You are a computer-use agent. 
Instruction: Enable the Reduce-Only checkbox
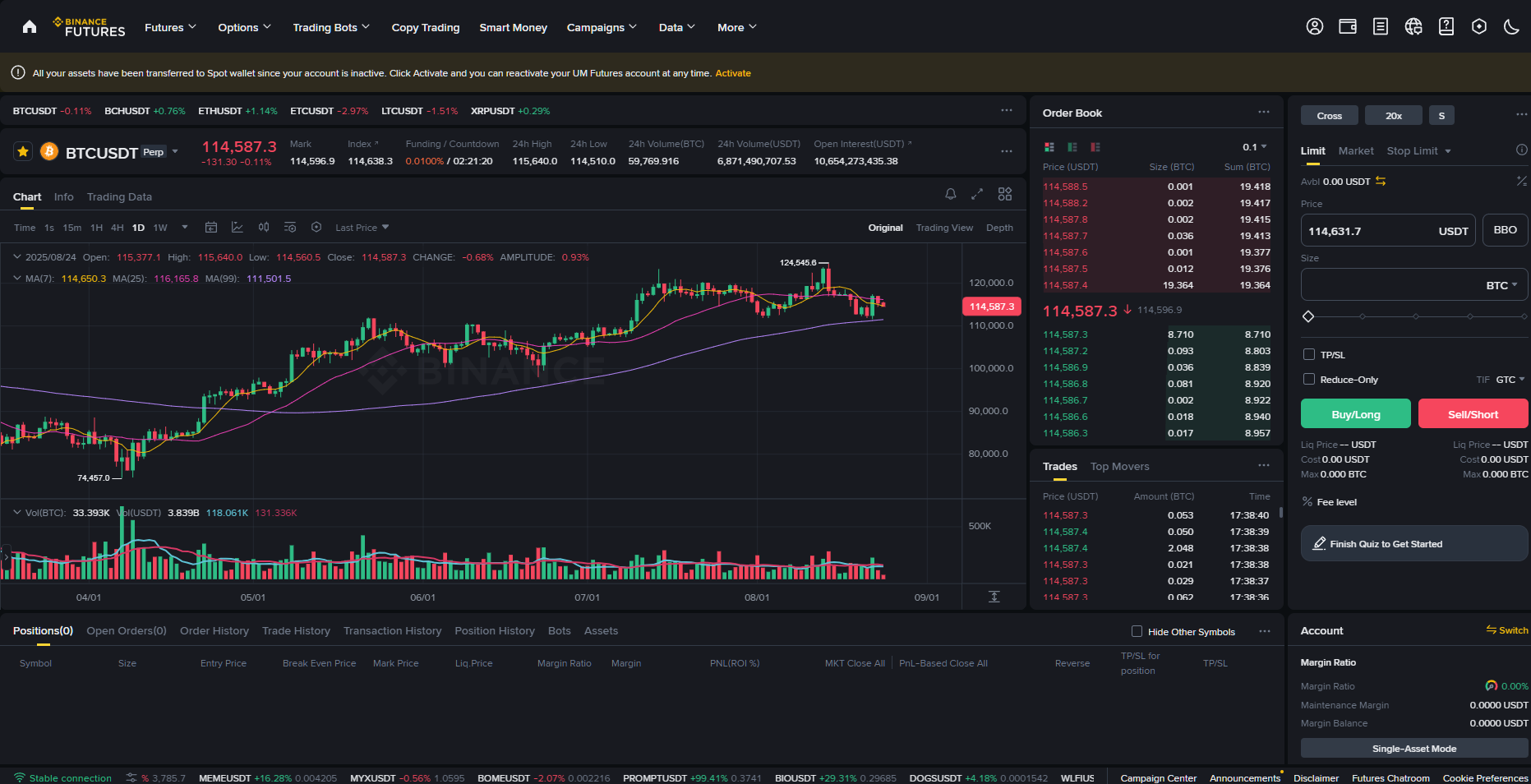tap(1309, 380)
